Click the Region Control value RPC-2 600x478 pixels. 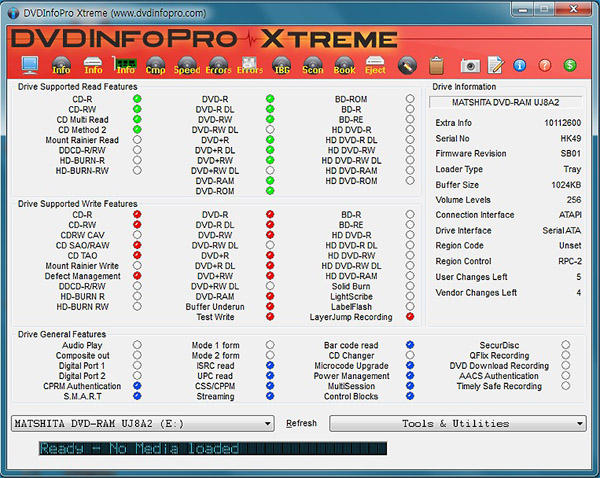[x=570, y=261]
